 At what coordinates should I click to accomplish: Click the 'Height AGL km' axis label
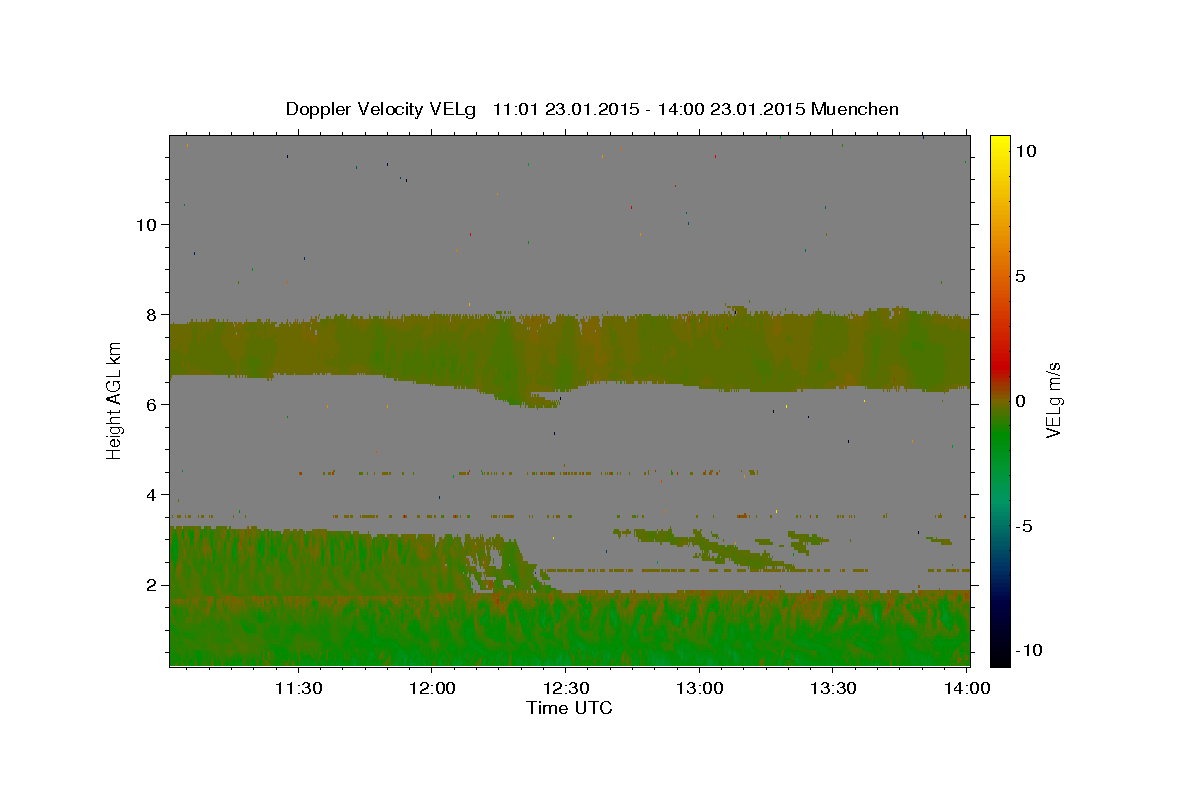[x=115, y=400]
